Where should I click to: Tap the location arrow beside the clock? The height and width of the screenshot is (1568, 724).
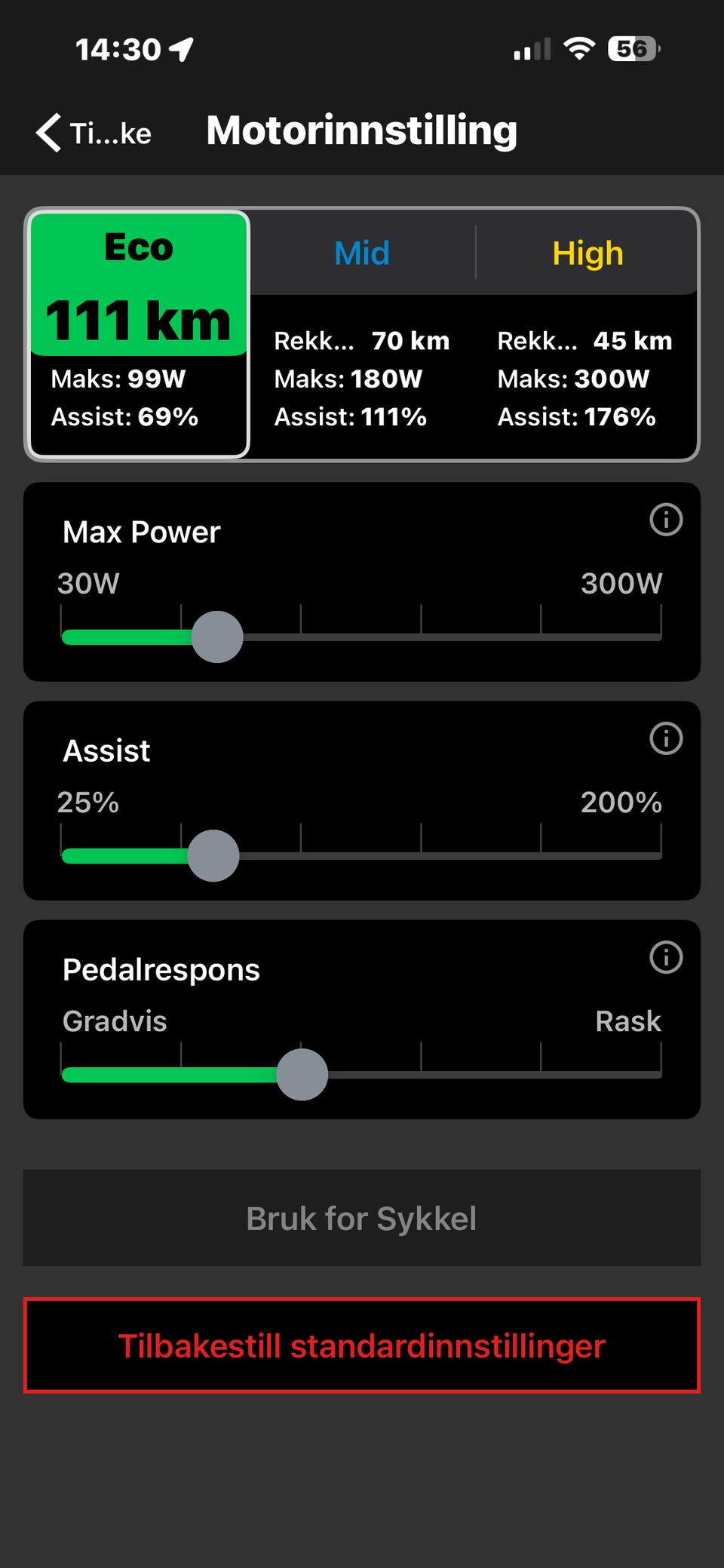(x=181, y=50)
